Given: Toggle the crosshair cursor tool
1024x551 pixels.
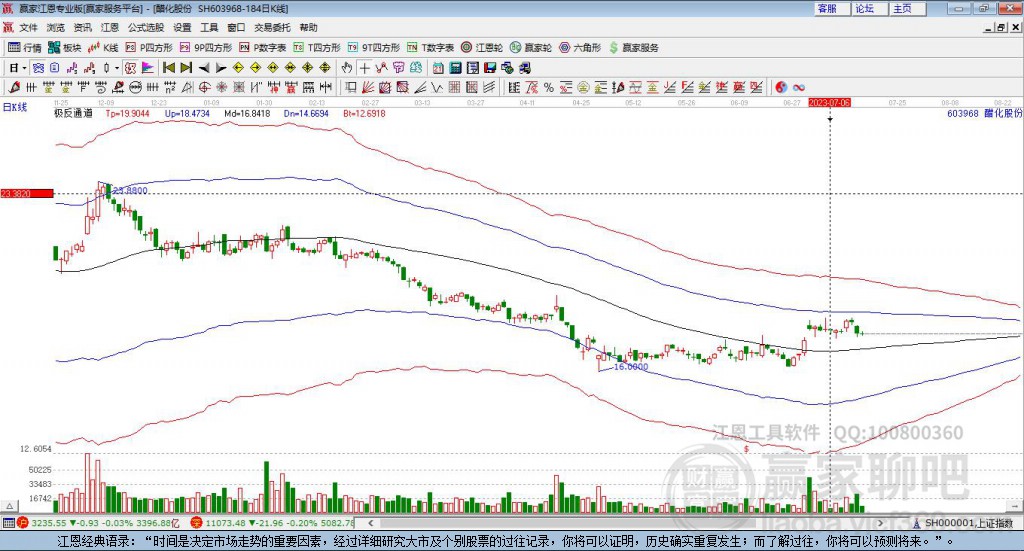Looking at the screenshot, I should (x=364, y=68).
